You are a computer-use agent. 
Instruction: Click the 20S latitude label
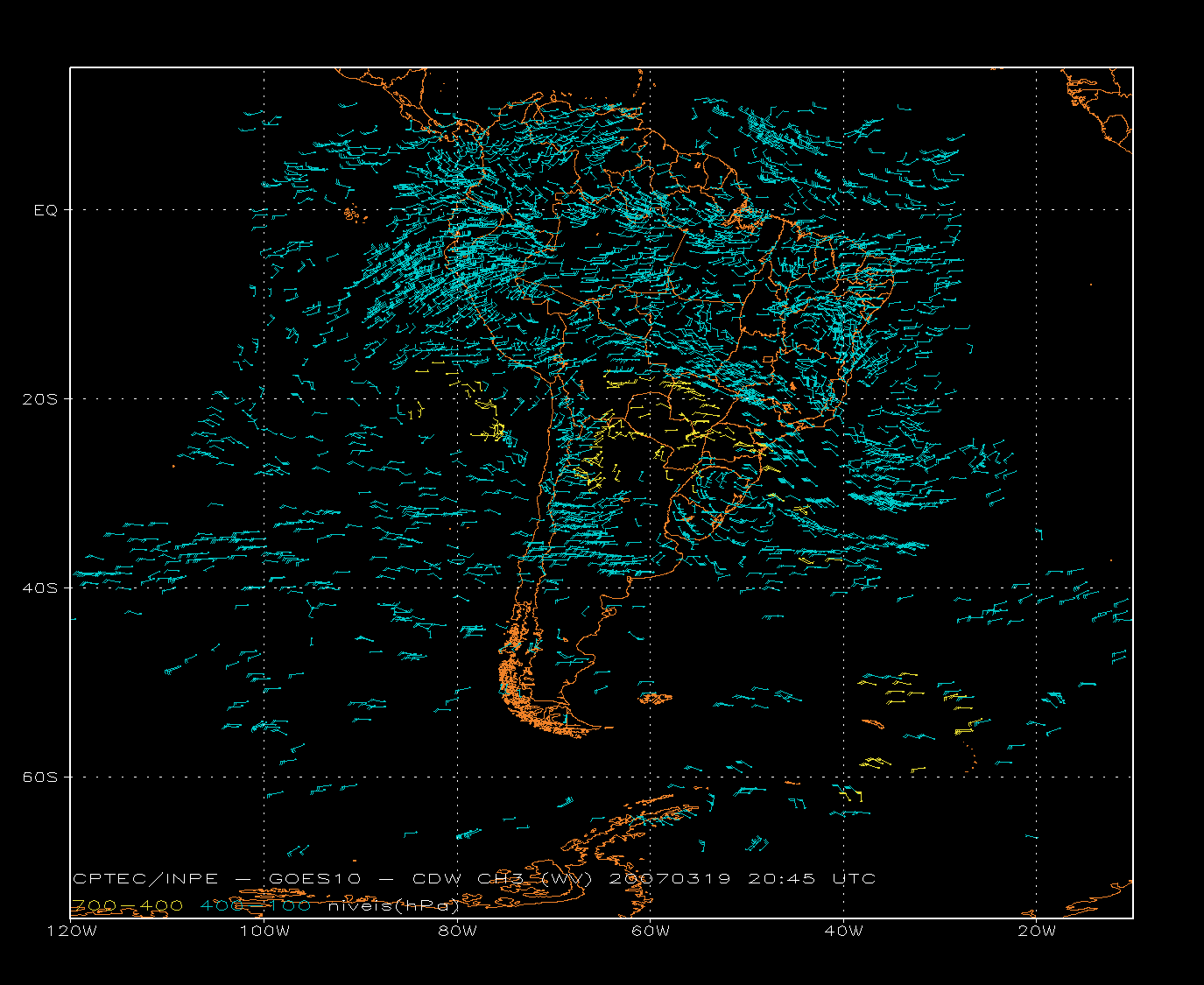click(39, 399)
